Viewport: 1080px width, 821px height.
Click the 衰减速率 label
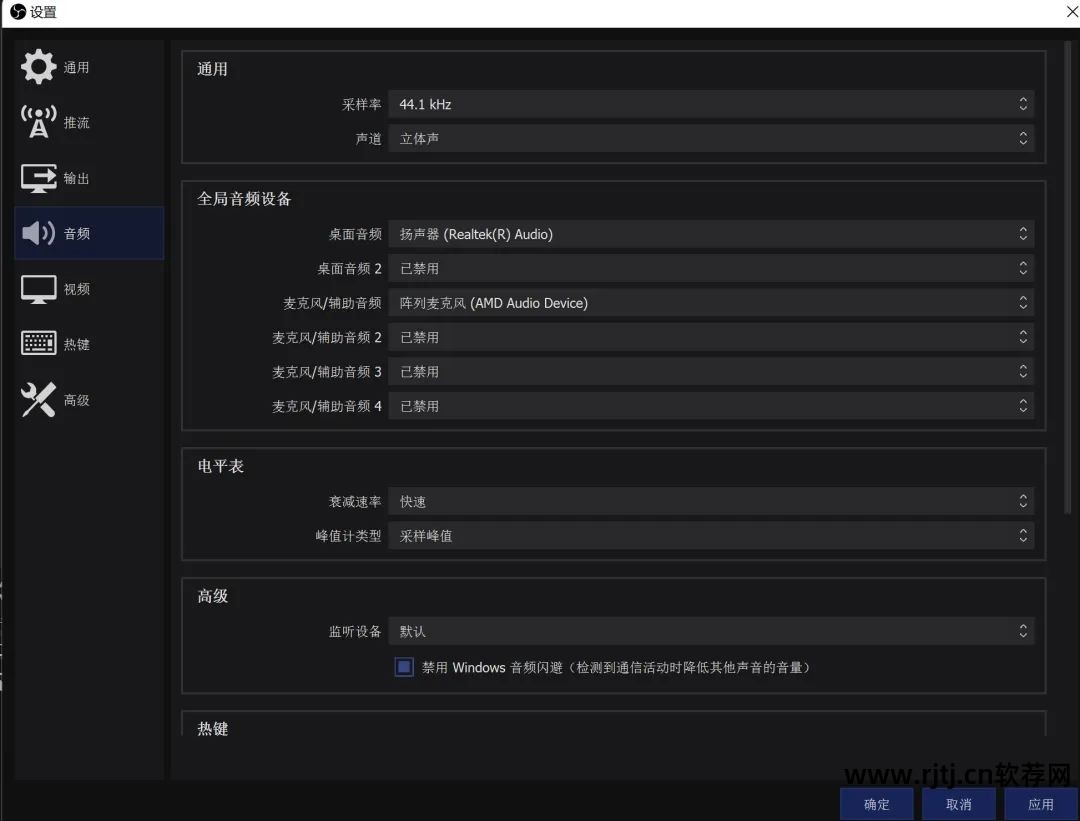pos(355,501)
